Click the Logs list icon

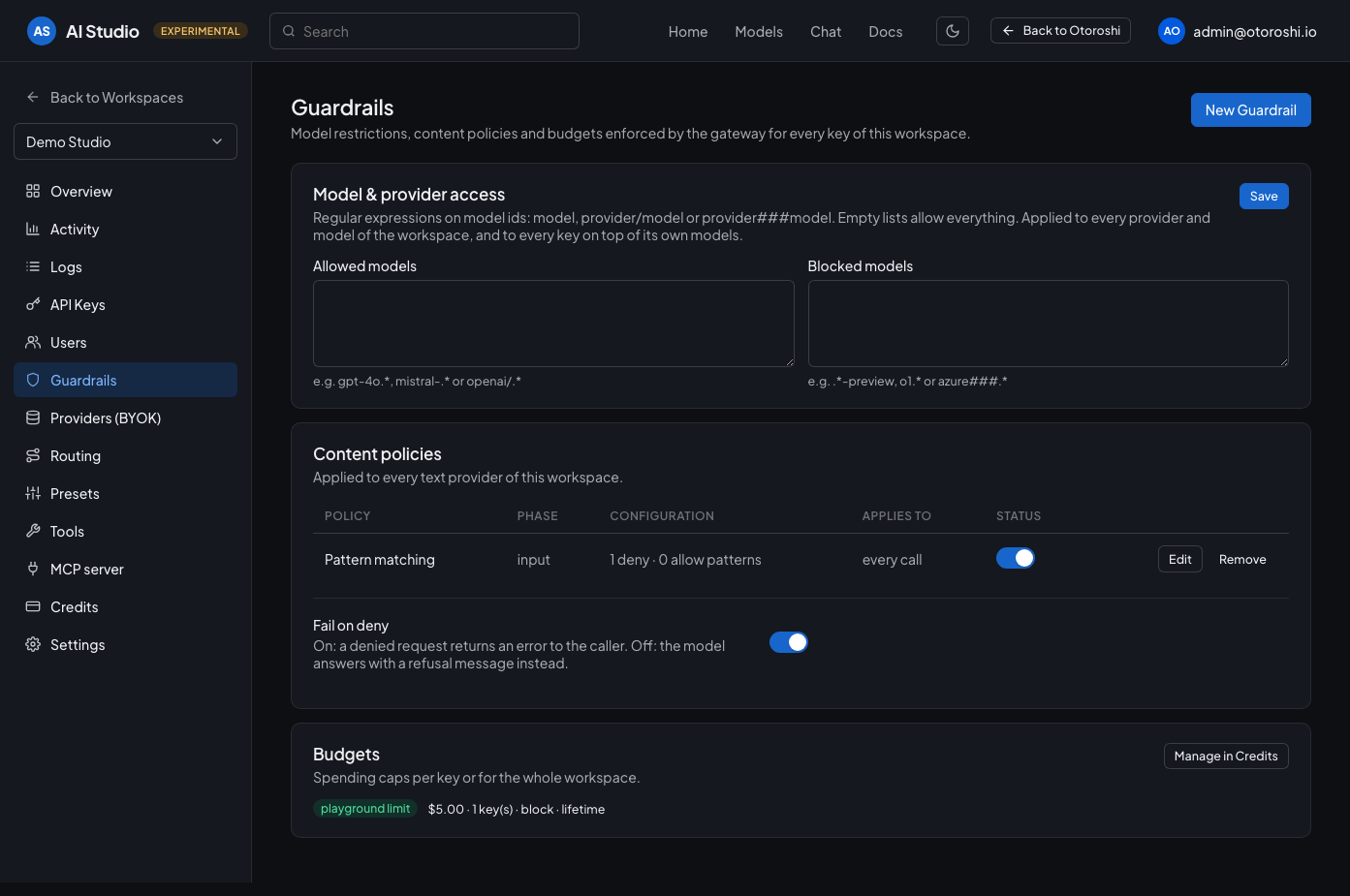33,266
